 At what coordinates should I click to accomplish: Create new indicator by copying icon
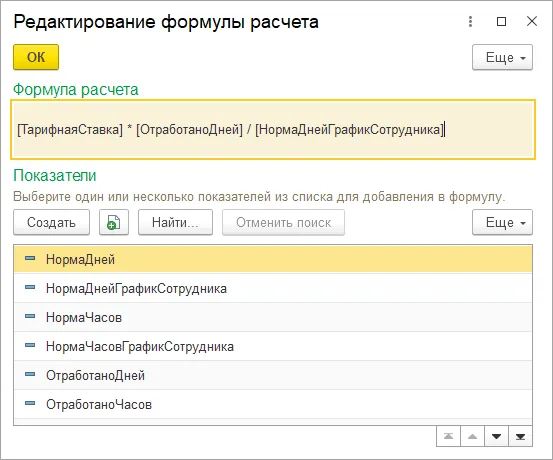pyautogui.click(x=114, y=222)
